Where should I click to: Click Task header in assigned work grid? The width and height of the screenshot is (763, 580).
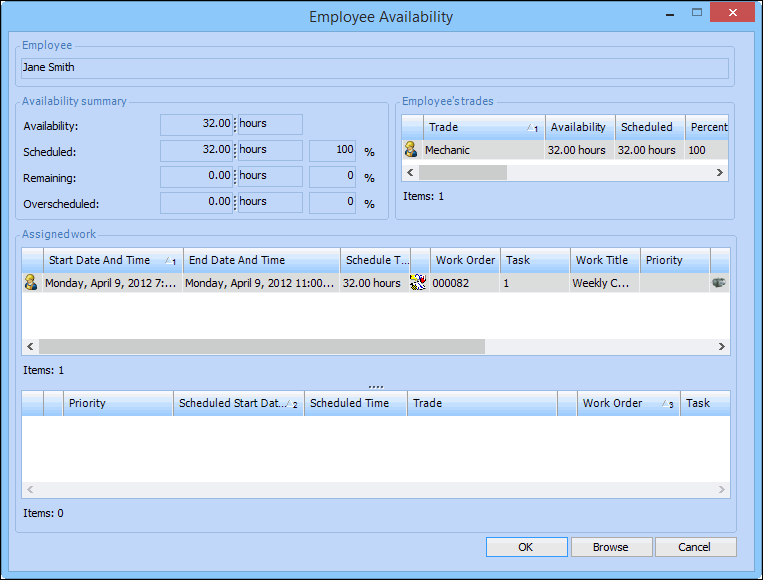point(535,260)
